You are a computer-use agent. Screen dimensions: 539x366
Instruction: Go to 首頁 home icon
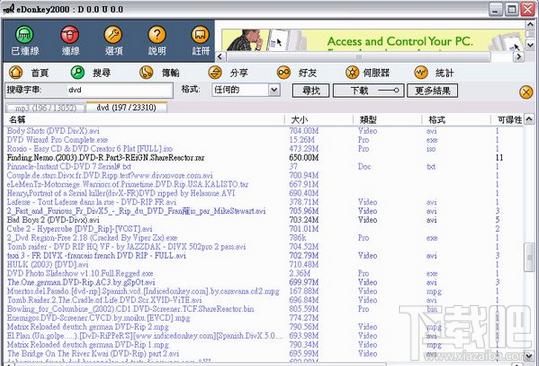pos(16,72)
